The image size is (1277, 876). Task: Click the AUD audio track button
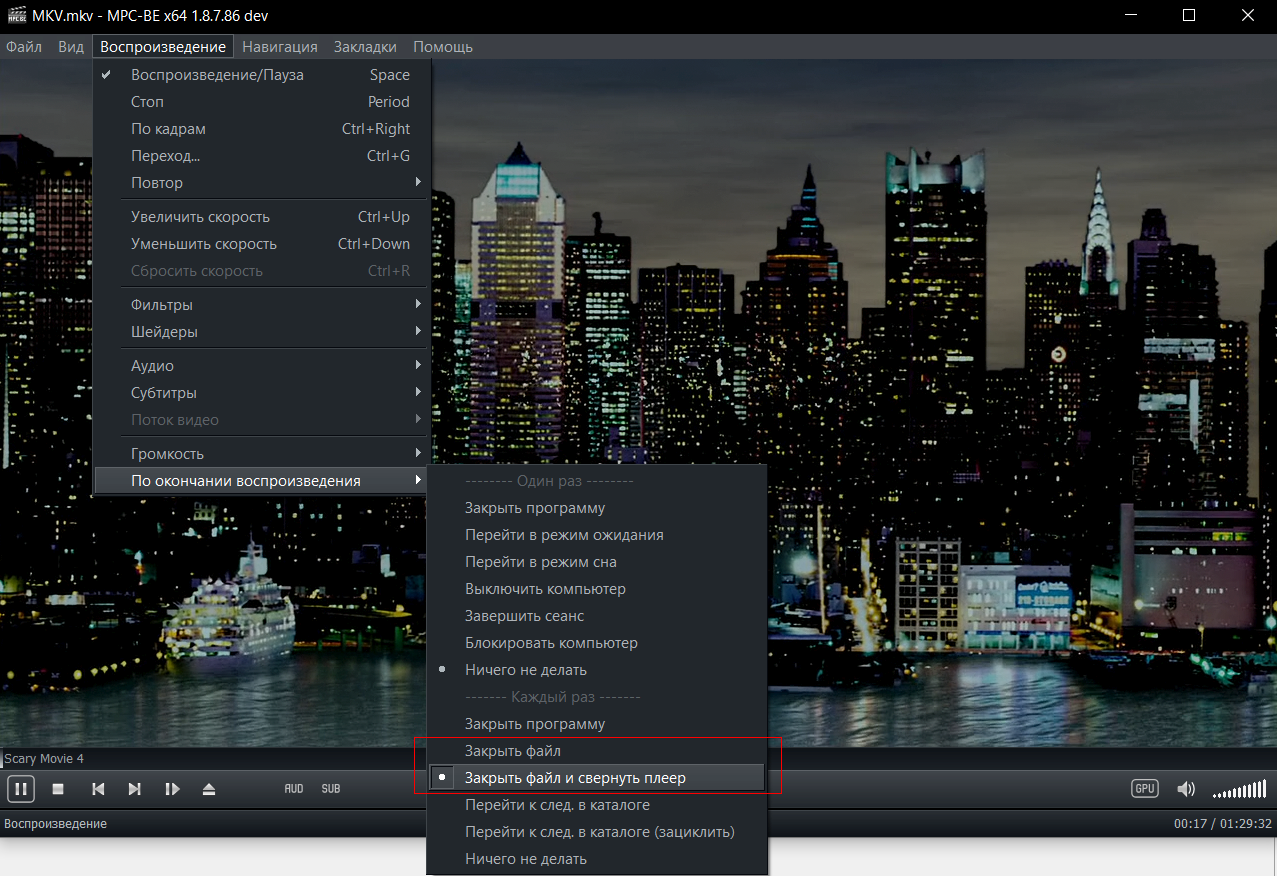(294, 789)
